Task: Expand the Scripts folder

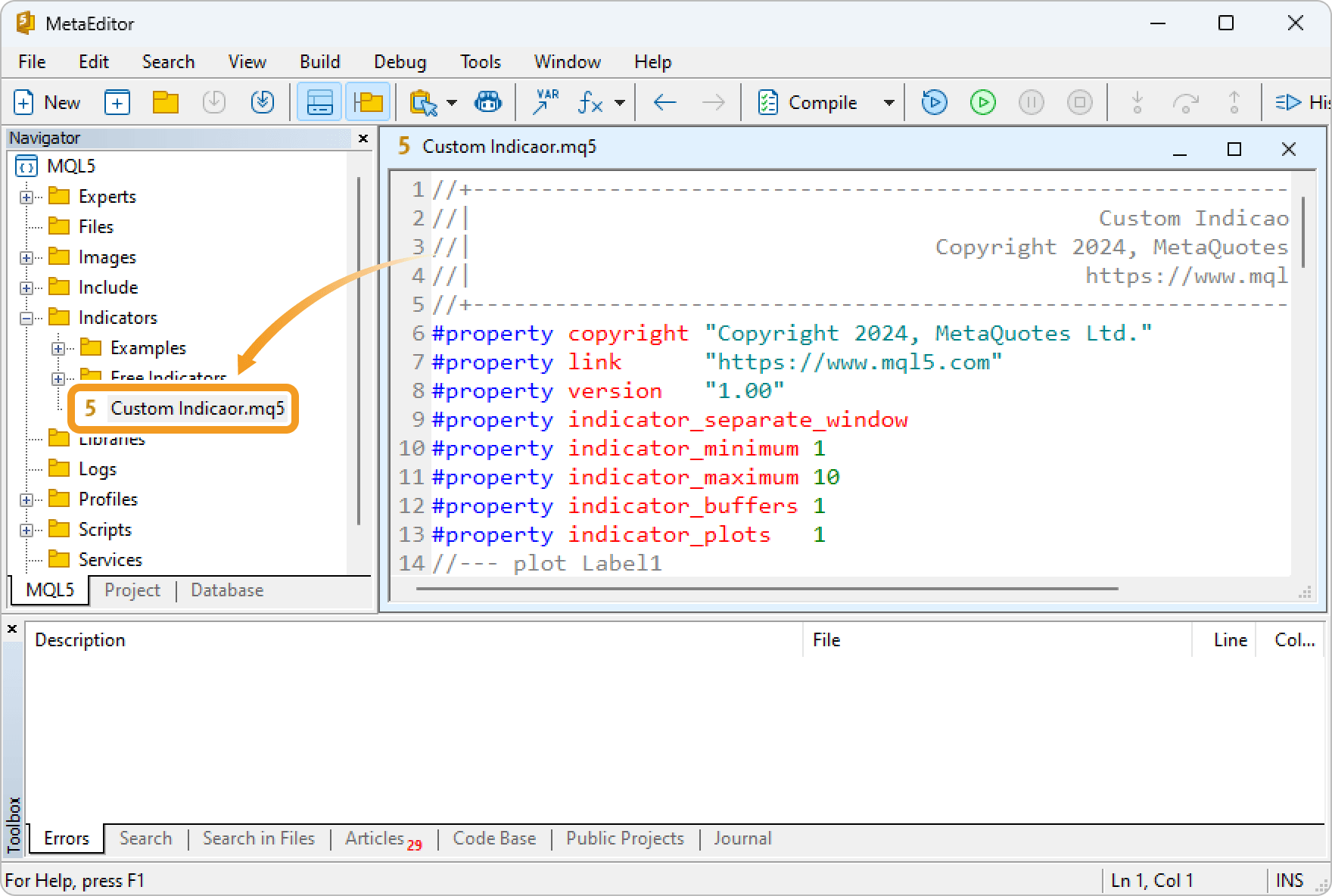Action: [26, 530]
